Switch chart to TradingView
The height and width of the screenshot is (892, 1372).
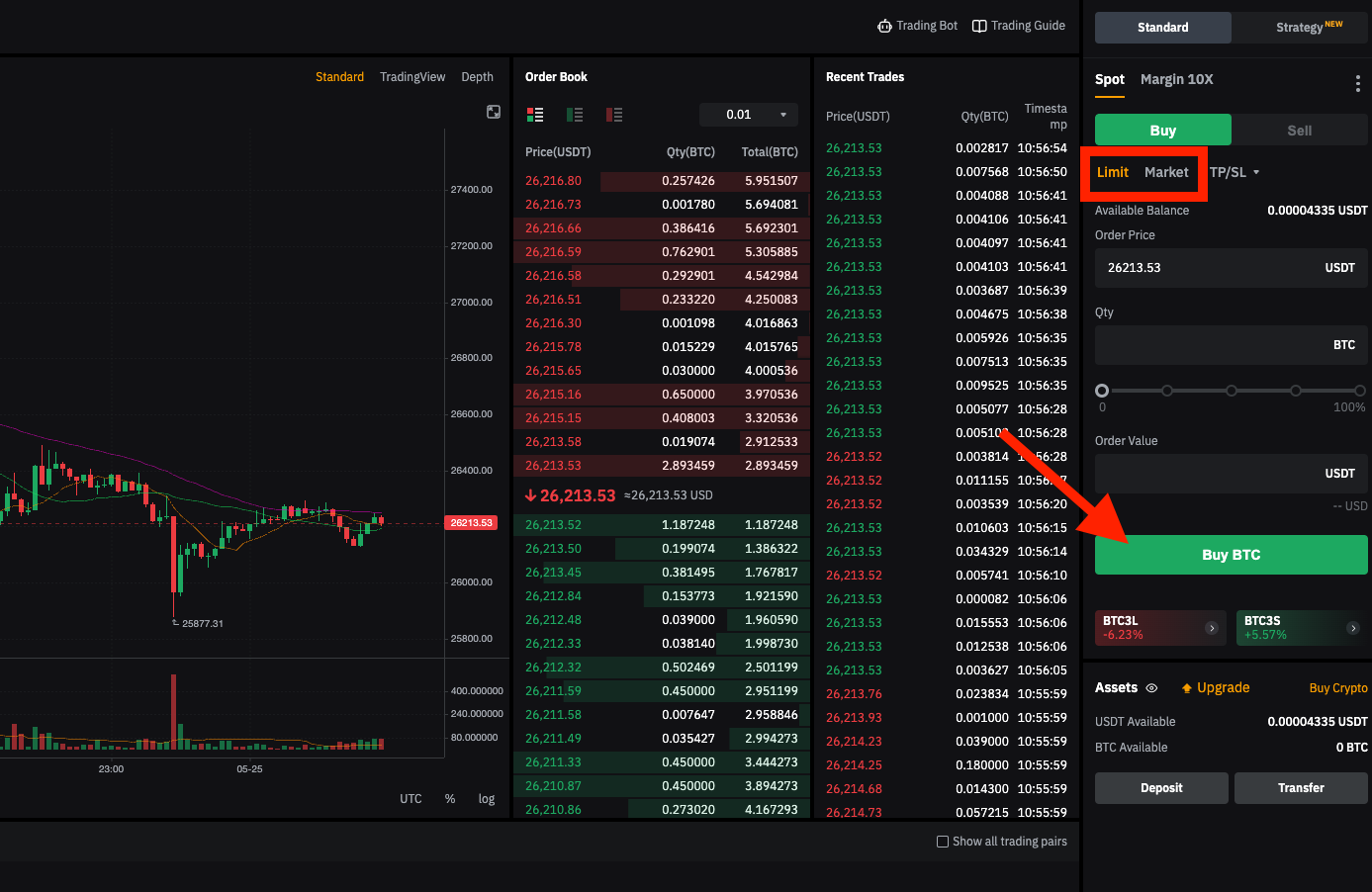pyautogui.click(x=412, y=77)
